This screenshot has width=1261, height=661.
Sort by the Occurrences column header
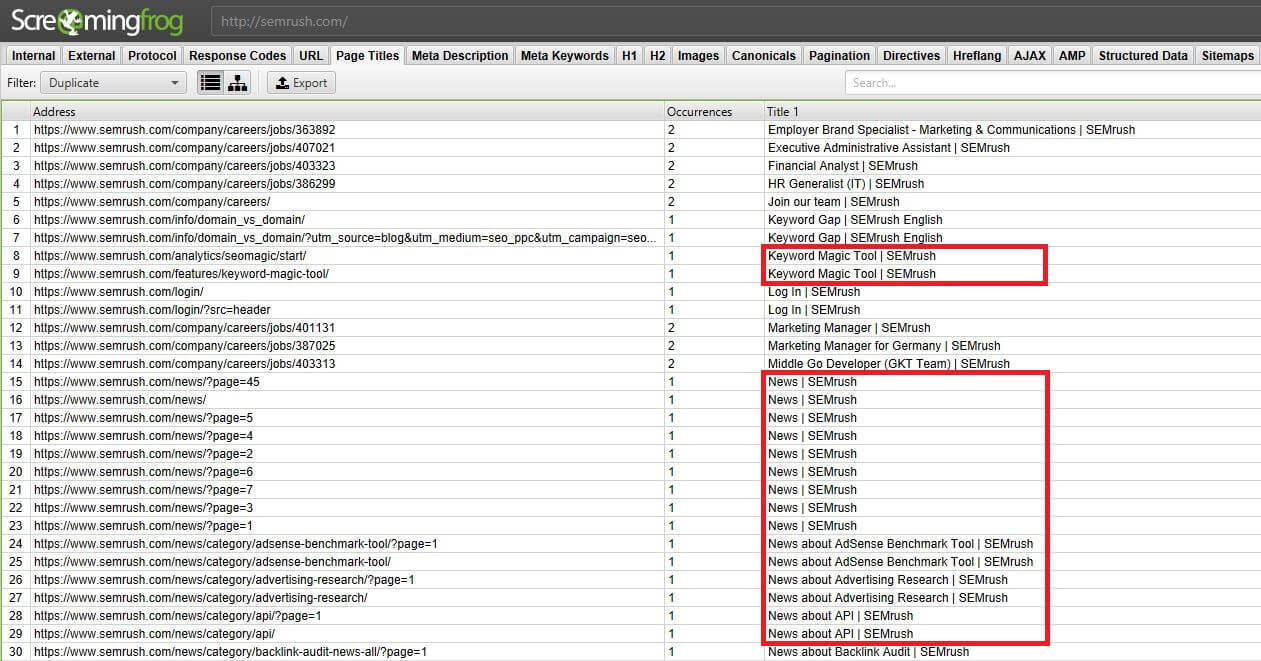coord(699,112)
